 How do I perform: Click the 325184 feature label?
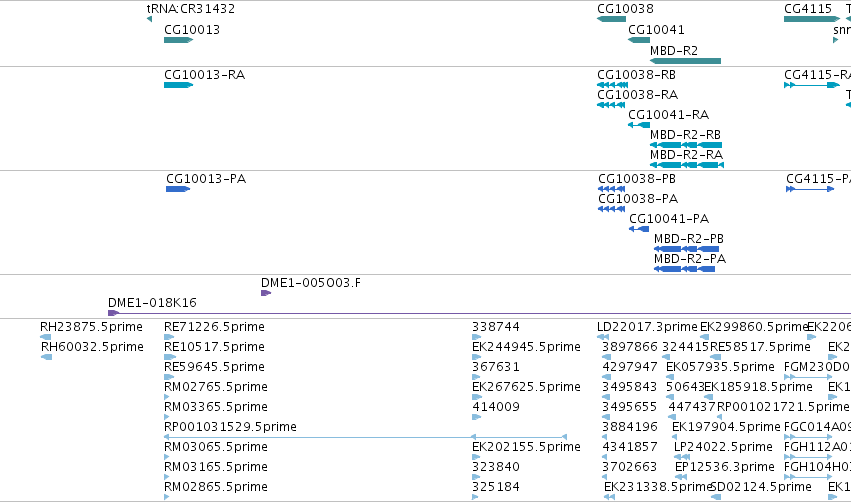click(496, 487)
